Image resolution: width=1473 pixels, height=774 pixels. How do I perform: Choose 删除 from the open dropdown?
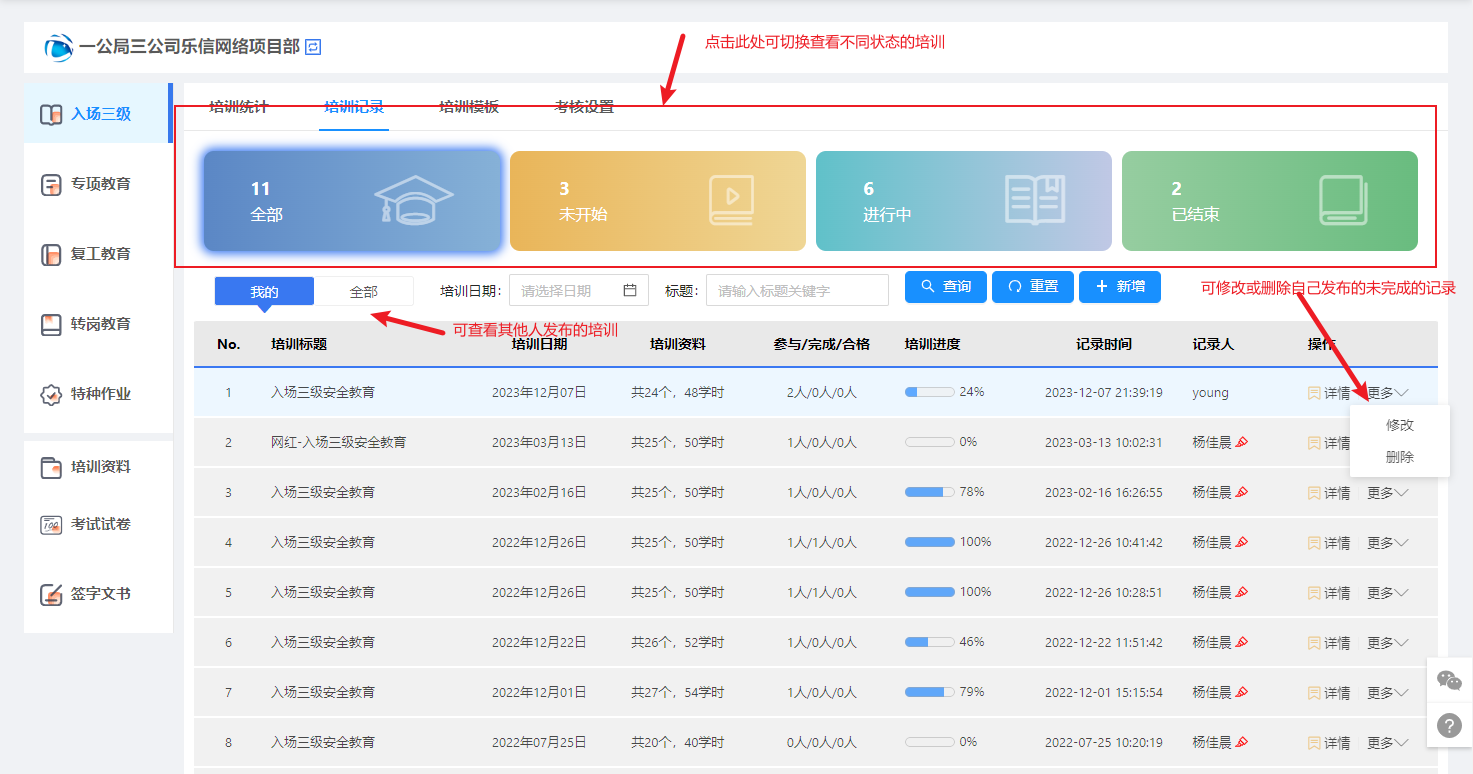(1399, 458)
